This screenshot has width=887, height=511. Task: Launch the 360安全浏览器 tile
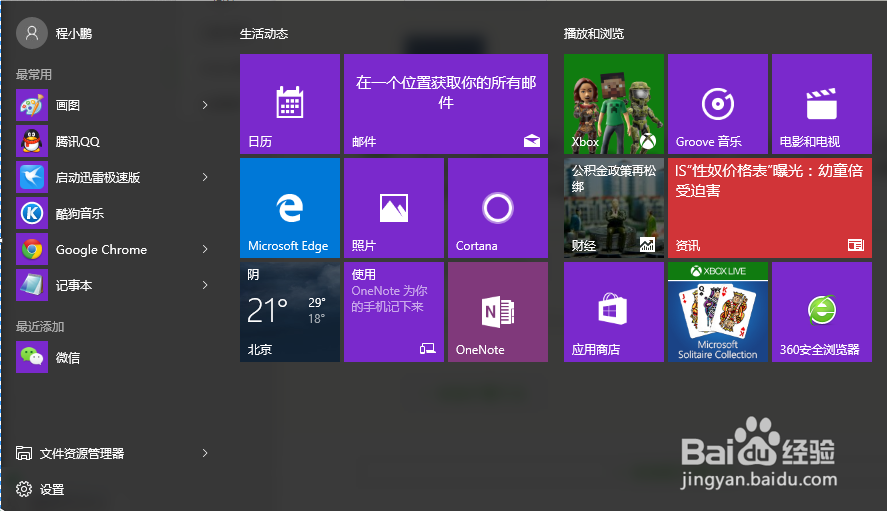point(822,312)
